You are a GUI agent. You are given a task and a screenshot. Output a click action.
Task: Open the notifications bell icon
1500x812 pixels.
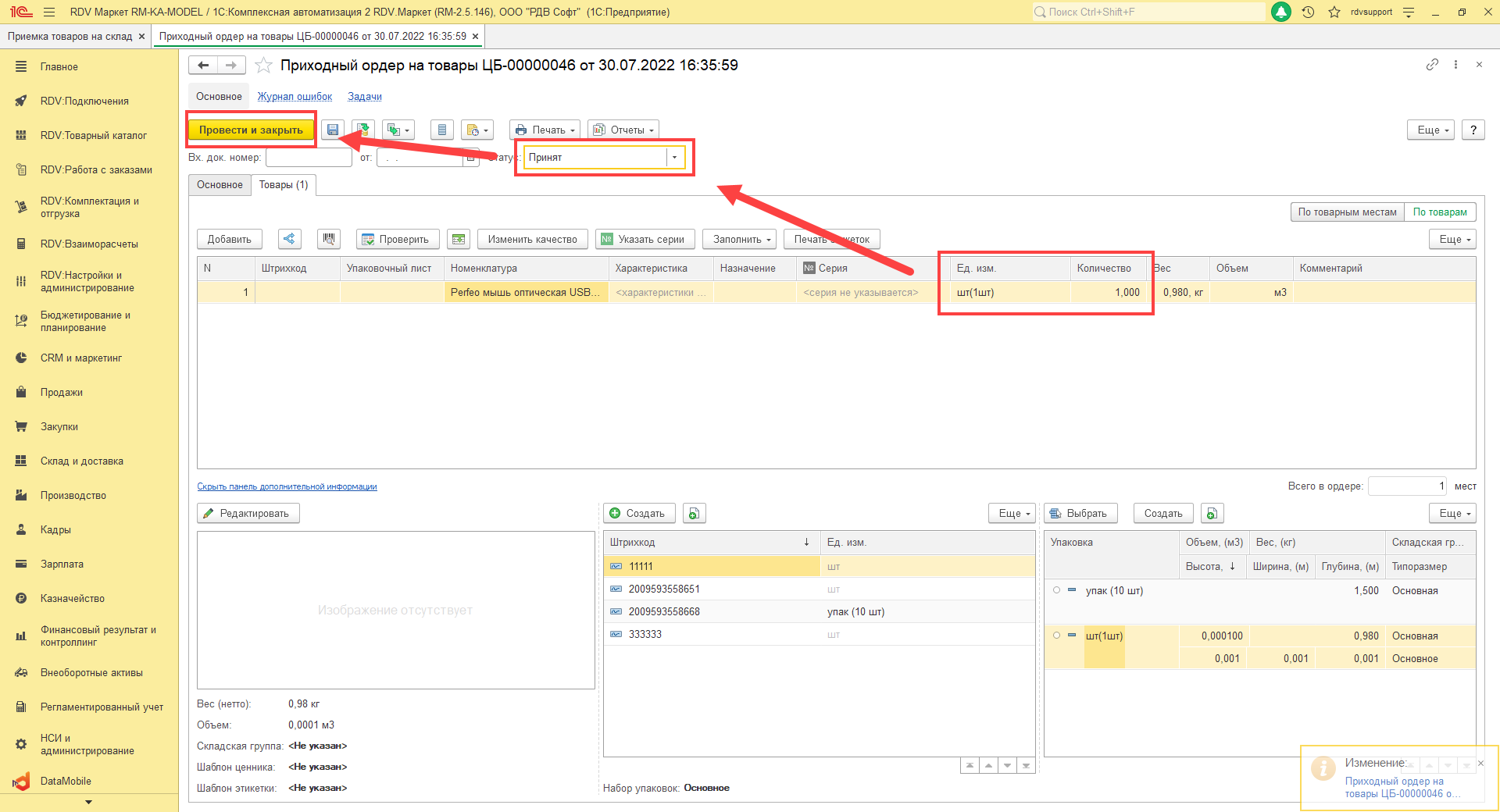tap(1281, 12)
